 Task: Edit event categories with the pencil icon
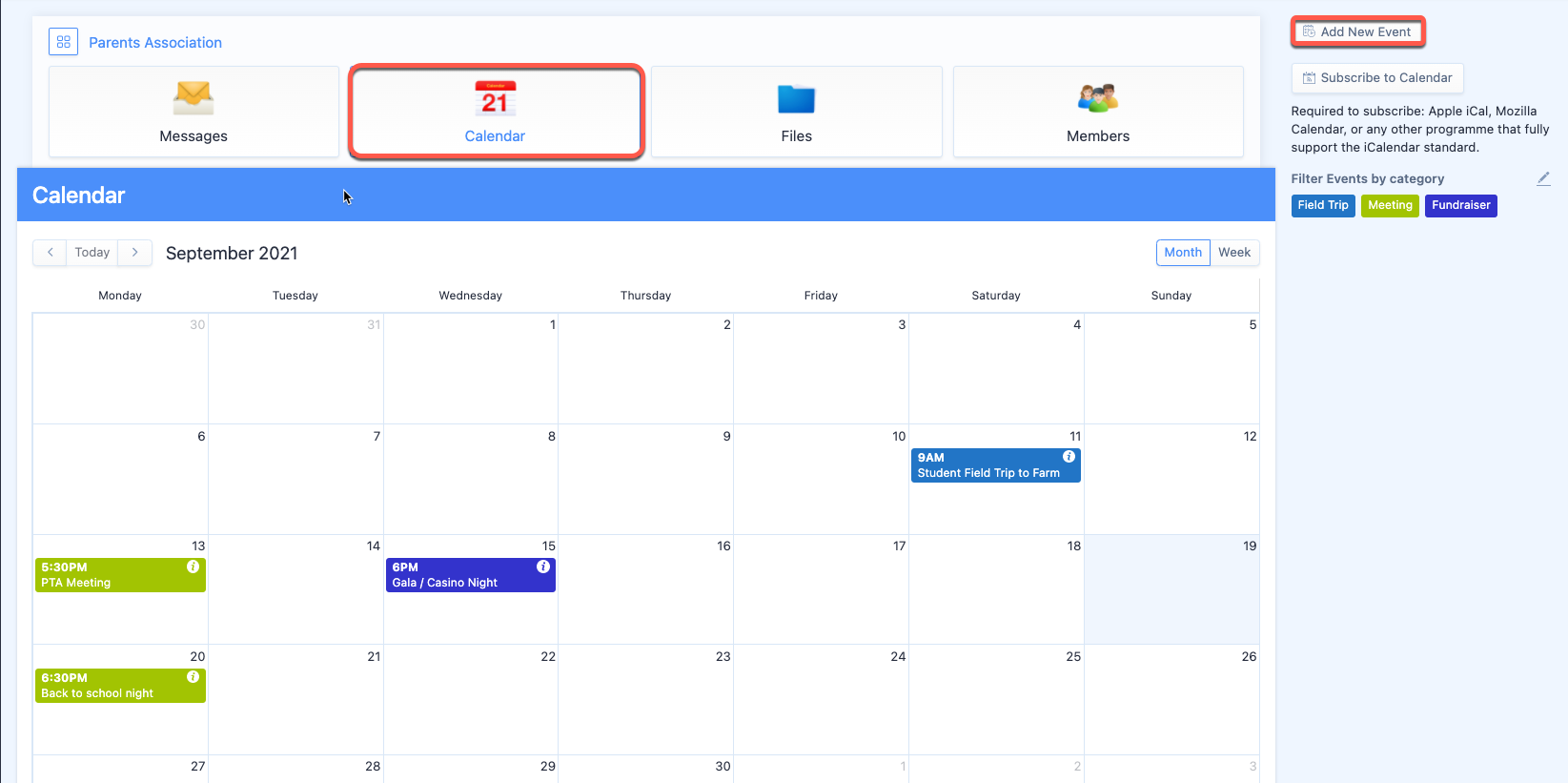click(1543, 178)
